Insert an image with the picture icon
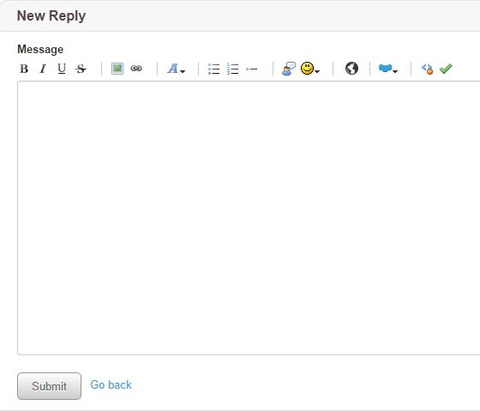The height and width of the screenshot is (411, 480). (x=117, y=69)
